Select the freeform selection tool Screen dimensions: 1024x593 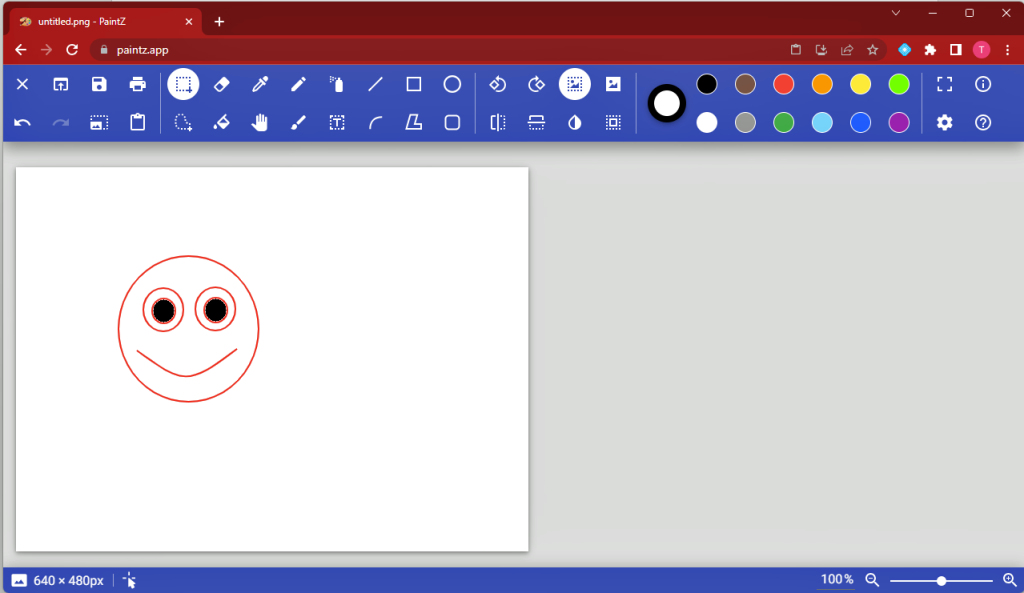tap(183, 122)
